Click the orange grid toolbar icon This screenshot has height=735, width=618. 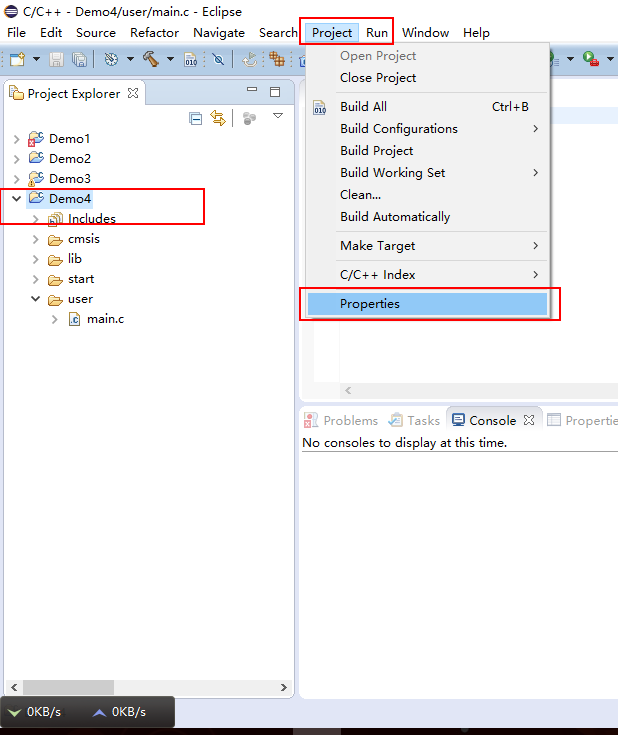[277, 60]
